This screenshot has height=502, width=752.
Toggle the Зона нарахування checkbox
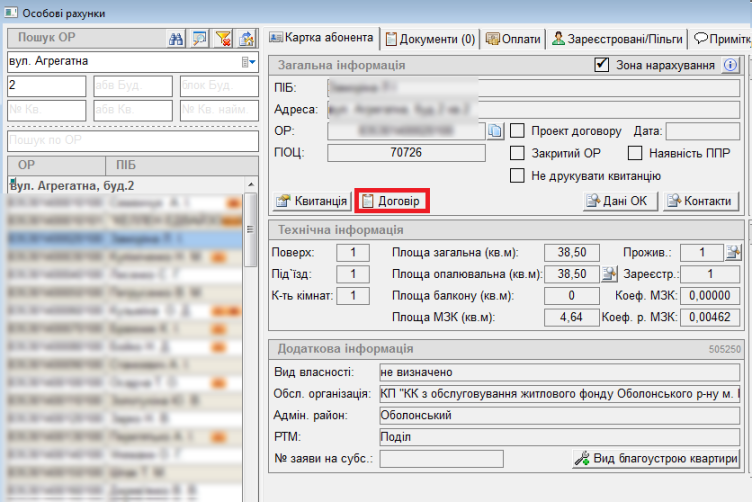[601, 66]
